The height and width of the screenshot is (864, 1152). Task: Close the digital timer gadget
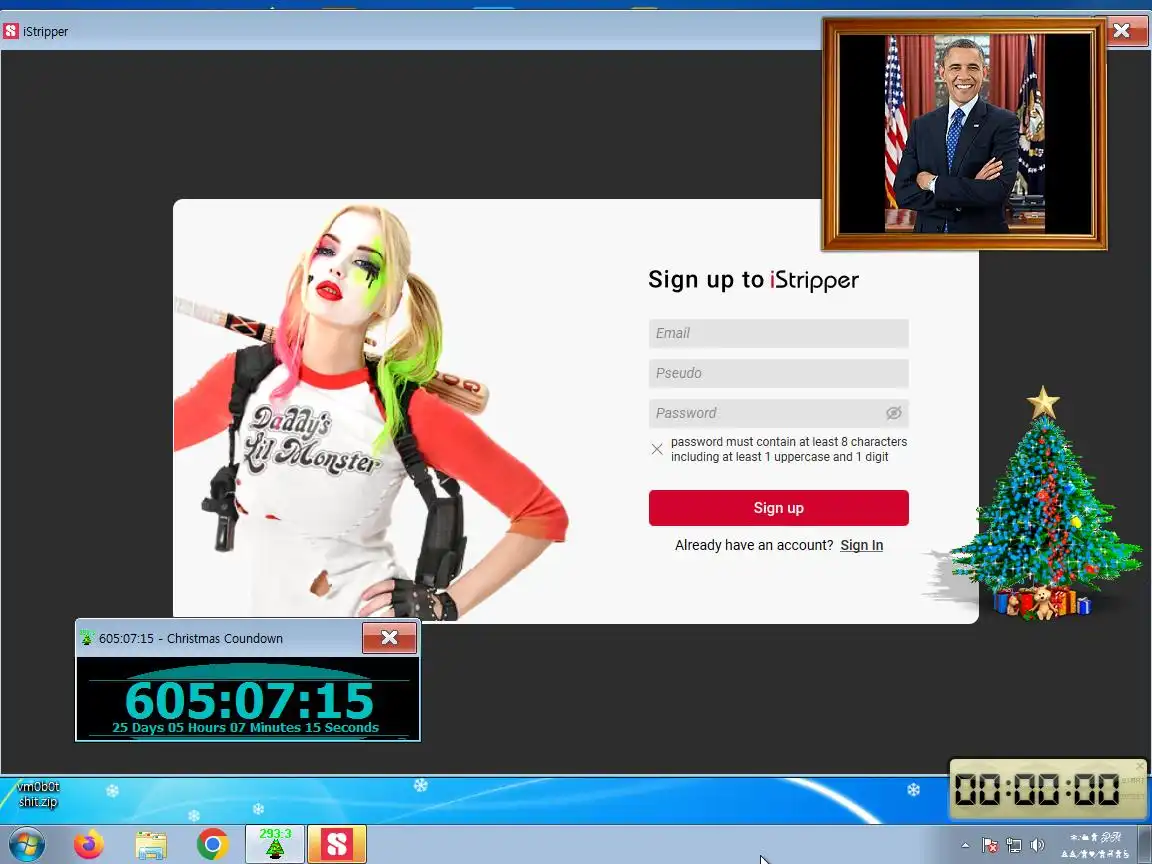(1140, 766)
